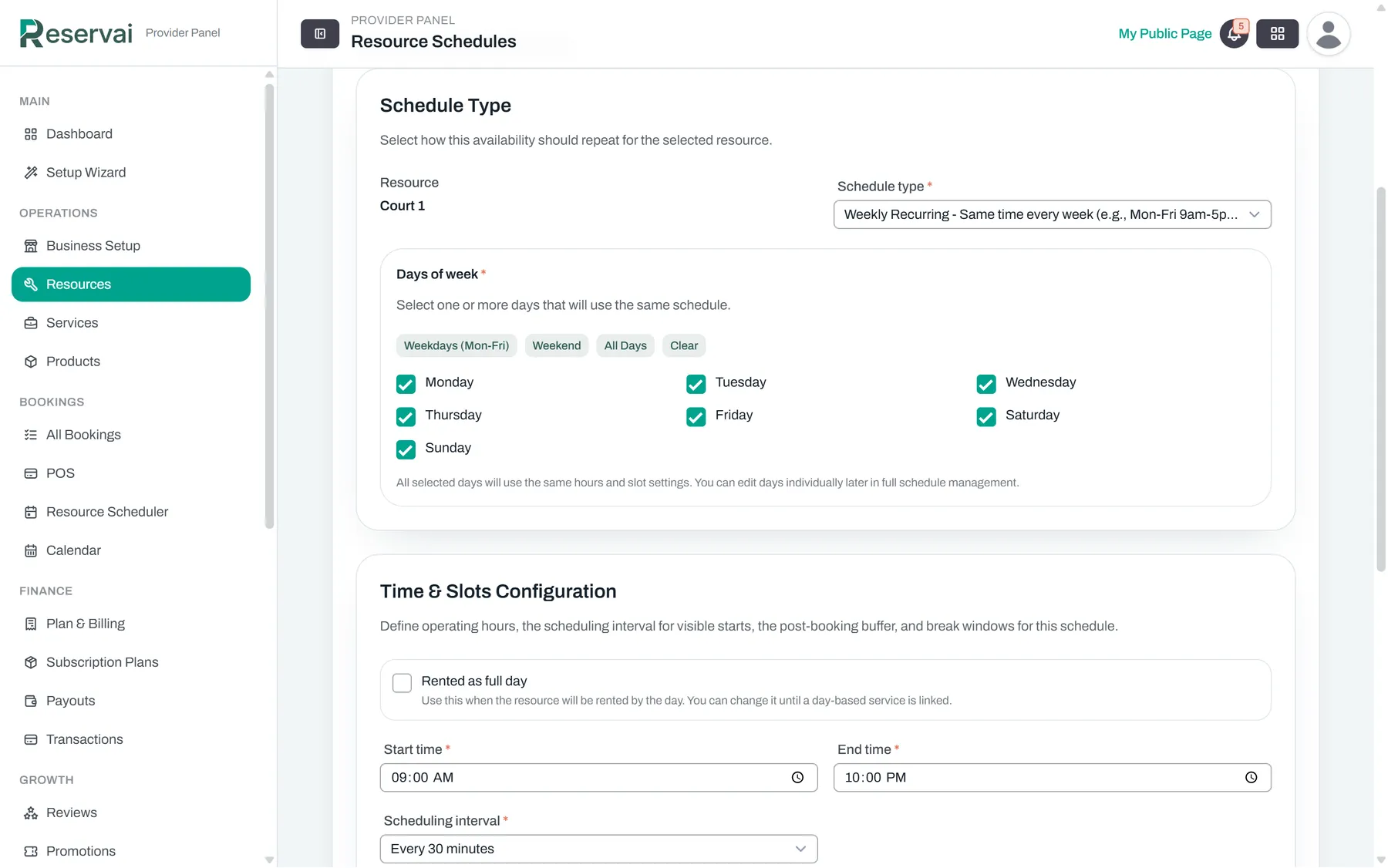The image size is (1388, 868).
Task: Open the apps grid menu
Action: point(1278,34)
